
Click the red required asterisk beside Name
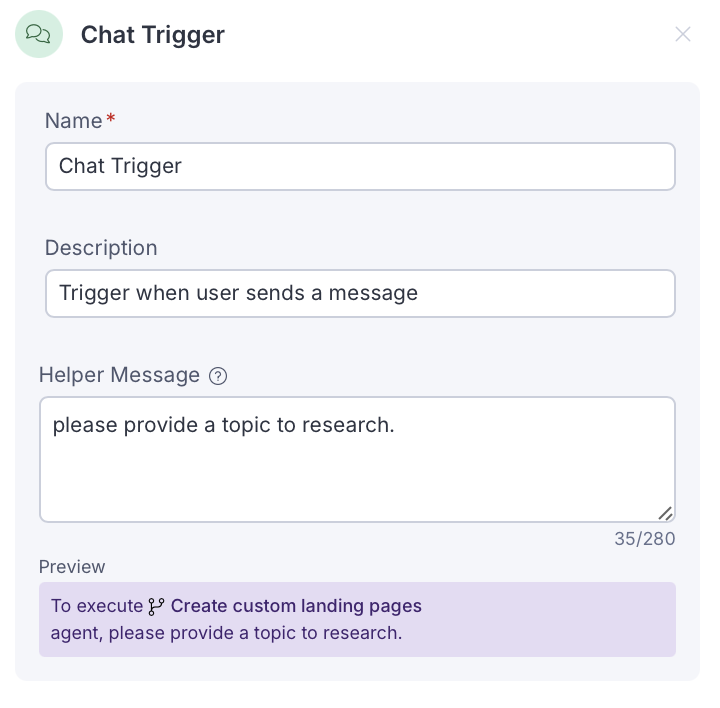(x=111, y=120)
